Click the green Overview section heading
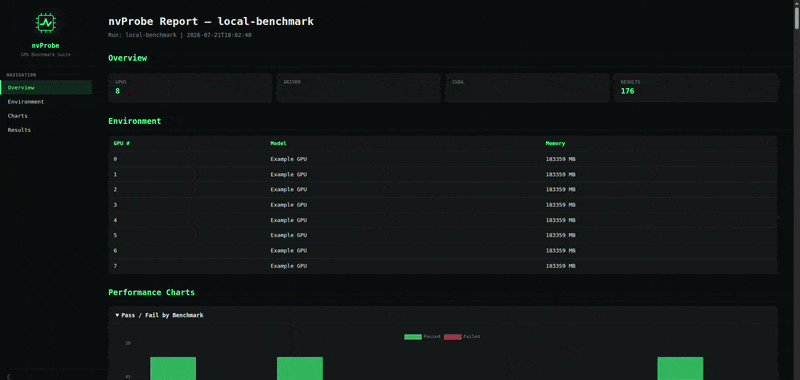The image size is (800, 380). [128, 58]
